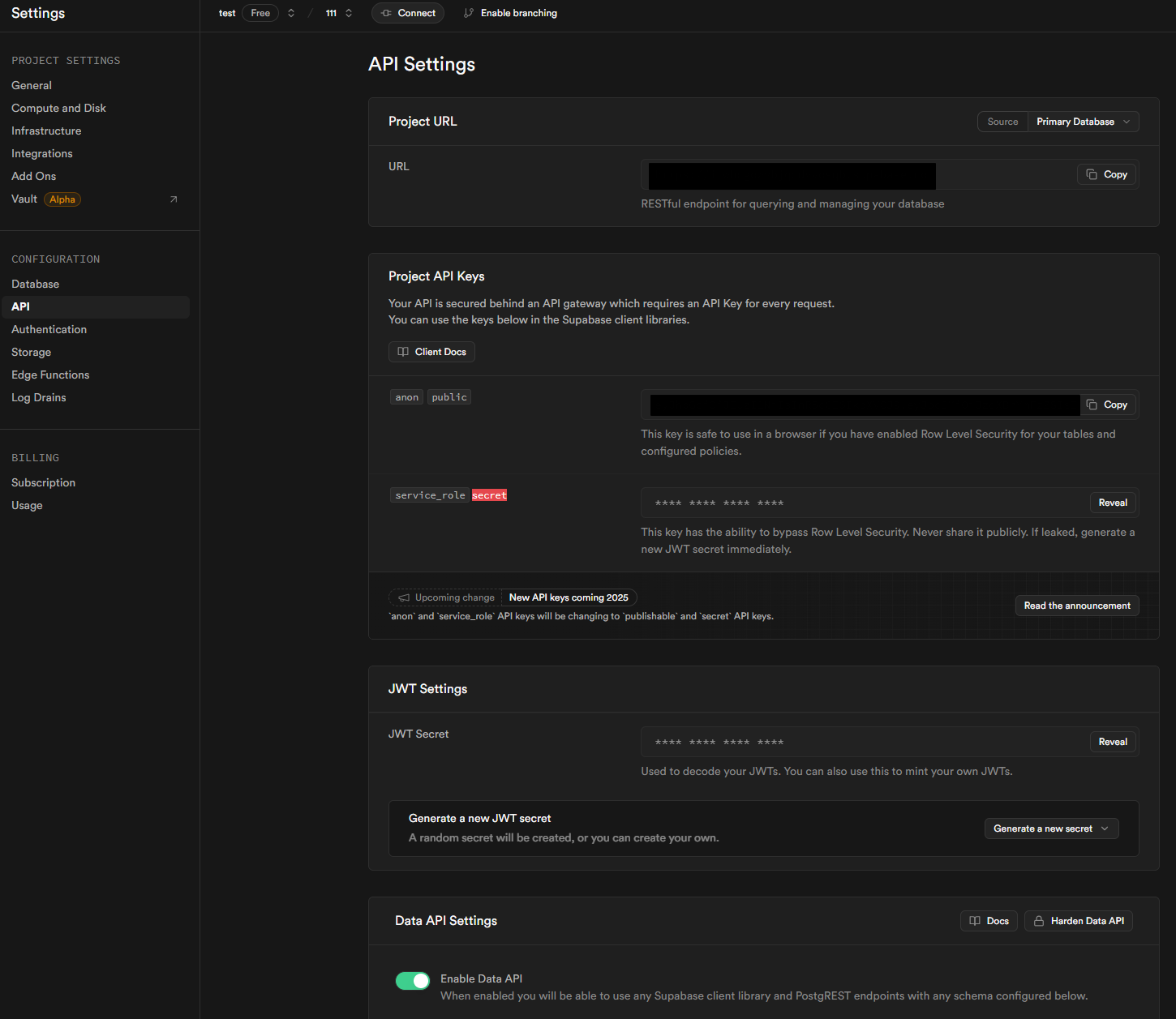Click the copy icon in the URL row
This screenshot has height=1019, width=1176.
(1092, 174)
